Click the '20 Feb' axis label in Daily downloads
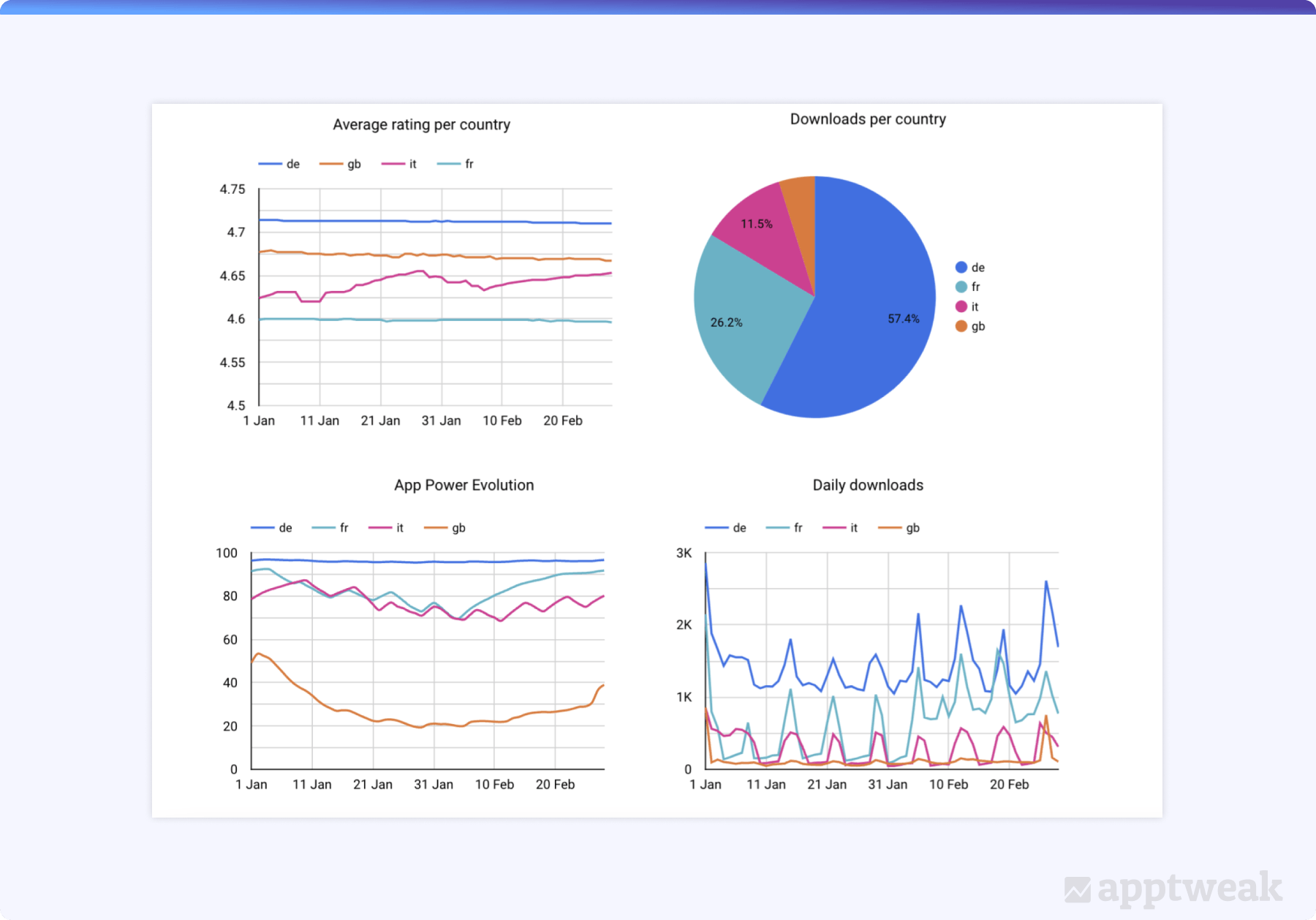The width and height of the screenshot is (1316, 920). pyautogui.click(x=1009, y=784)
